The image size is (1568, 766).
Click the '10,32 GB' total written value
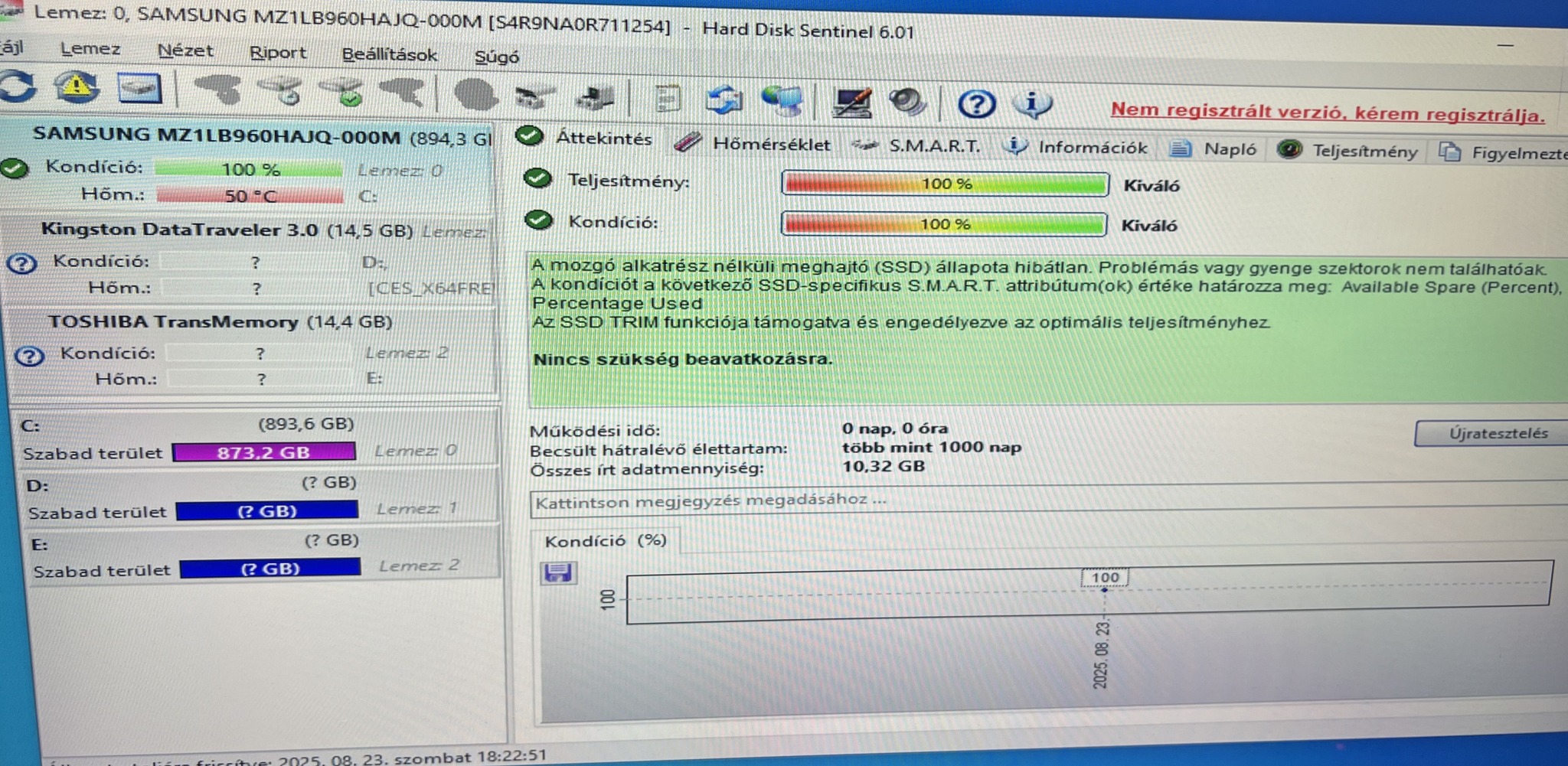click(884, 466)
